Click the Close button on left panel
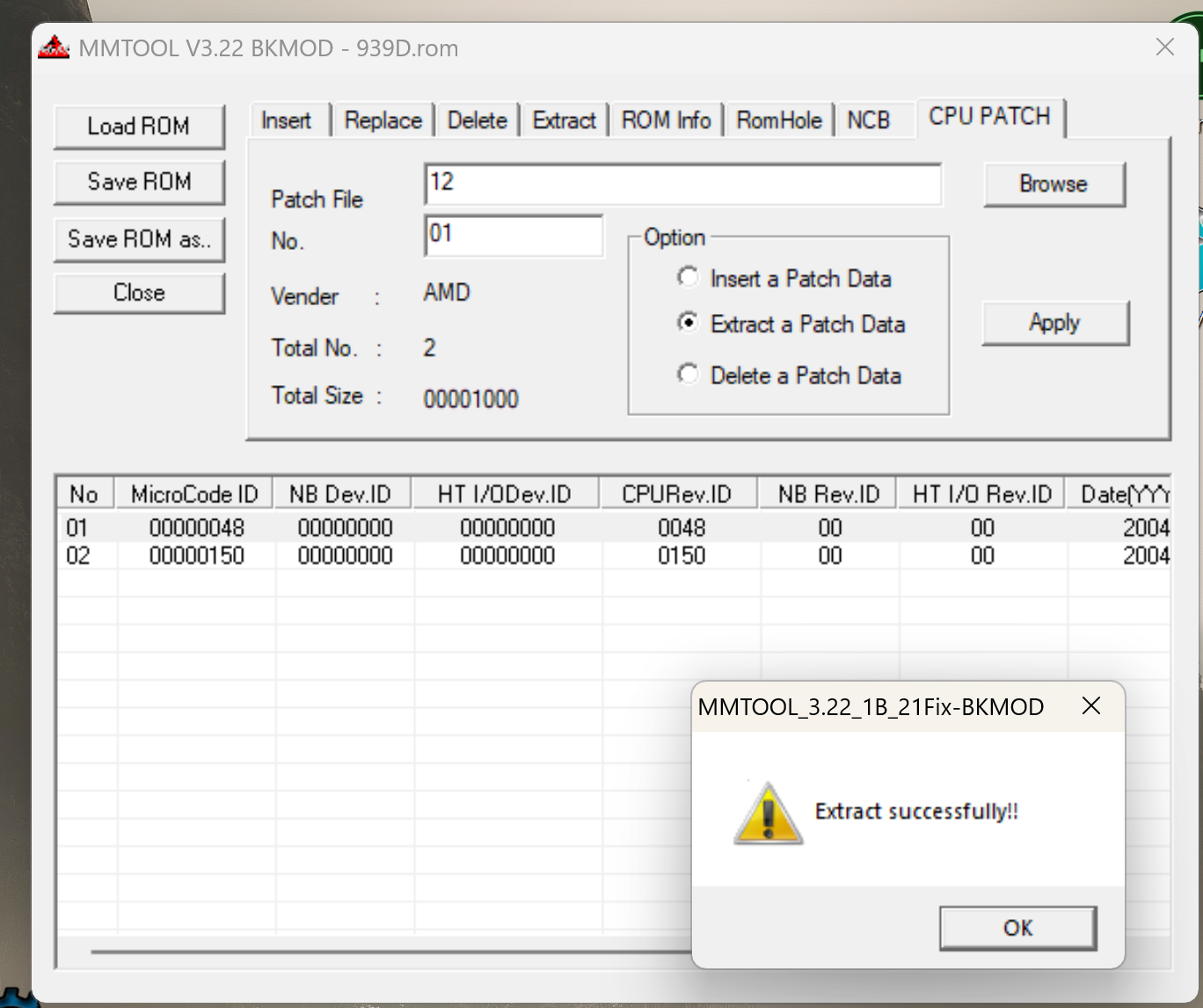This screenshot has width=1203, height=1008. 139,293
